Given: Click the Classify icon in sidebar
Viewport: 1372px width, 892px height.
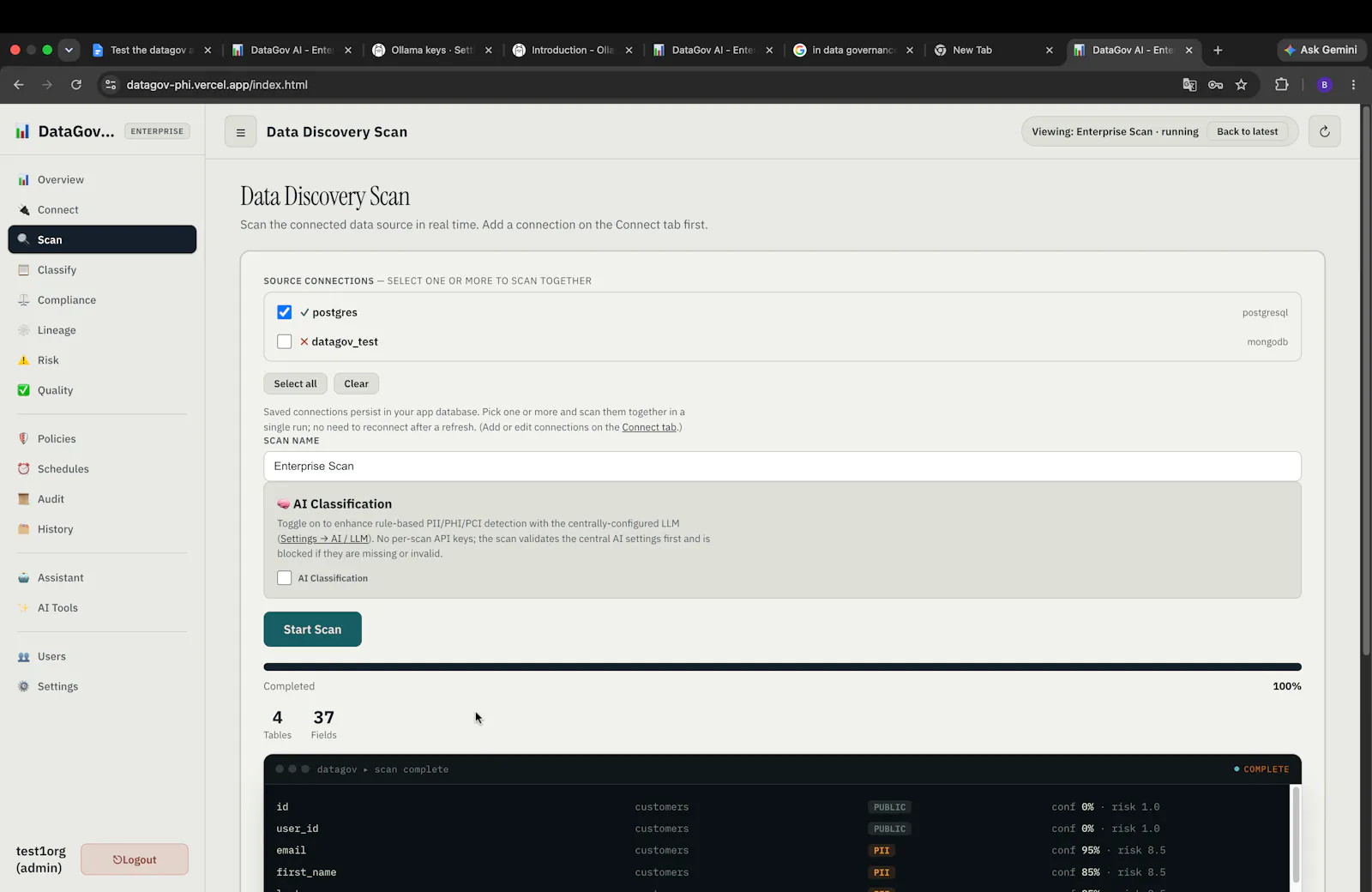Looking at the screenshot, I should click(x=24, y=270).
